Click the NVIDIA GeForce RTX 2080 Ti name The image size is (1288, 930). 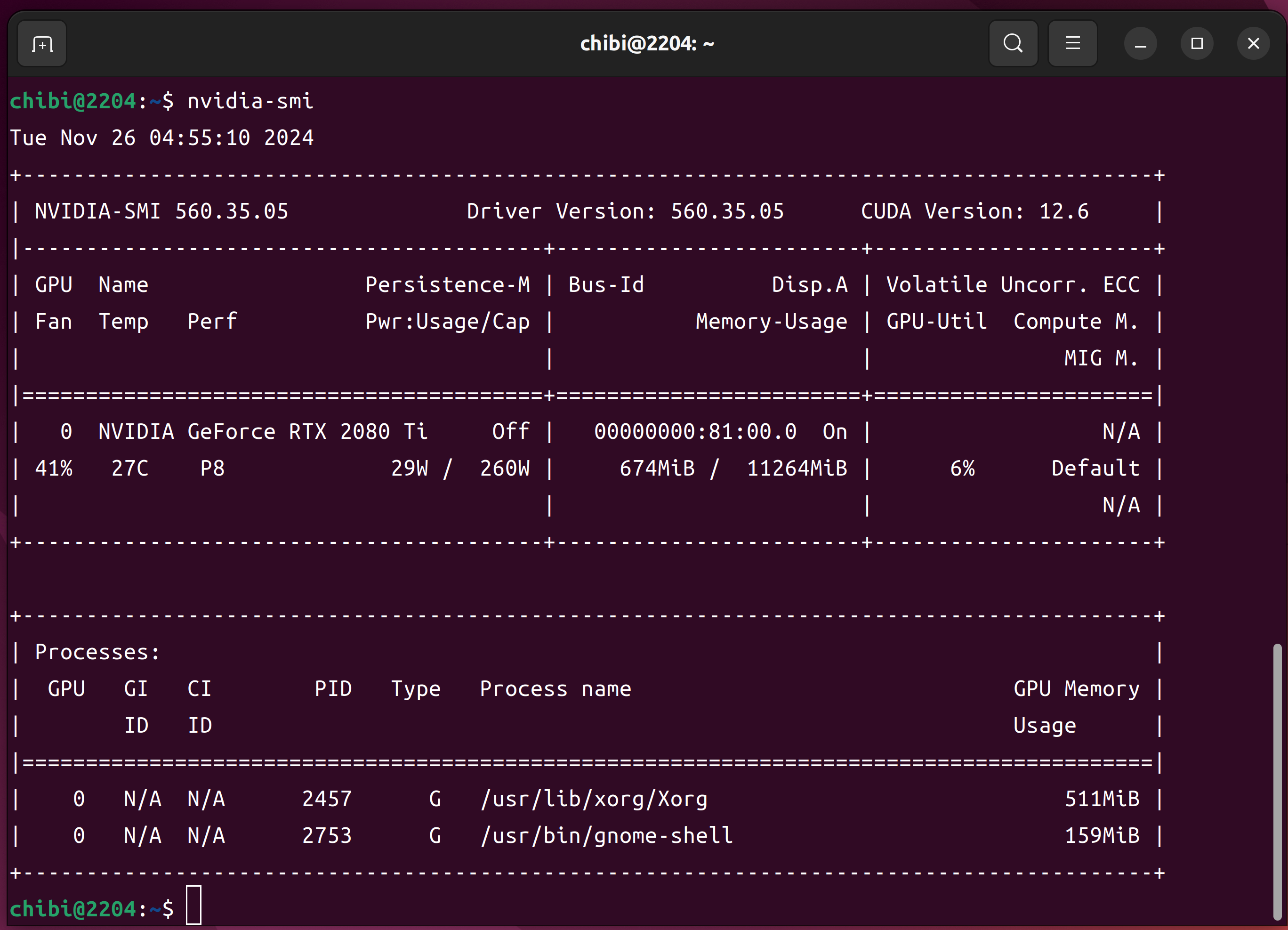(262, 432)
